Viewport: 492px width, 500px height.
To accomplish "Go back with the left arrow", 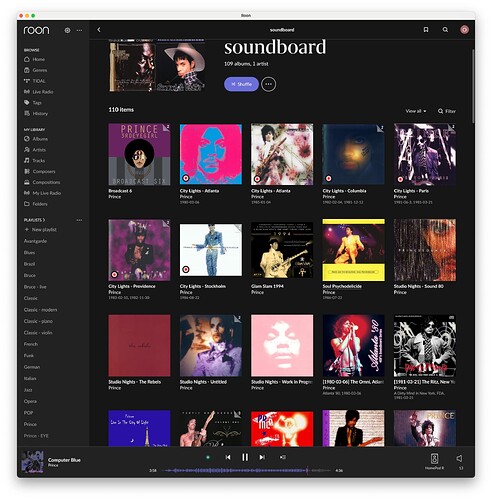I will 99,30.
